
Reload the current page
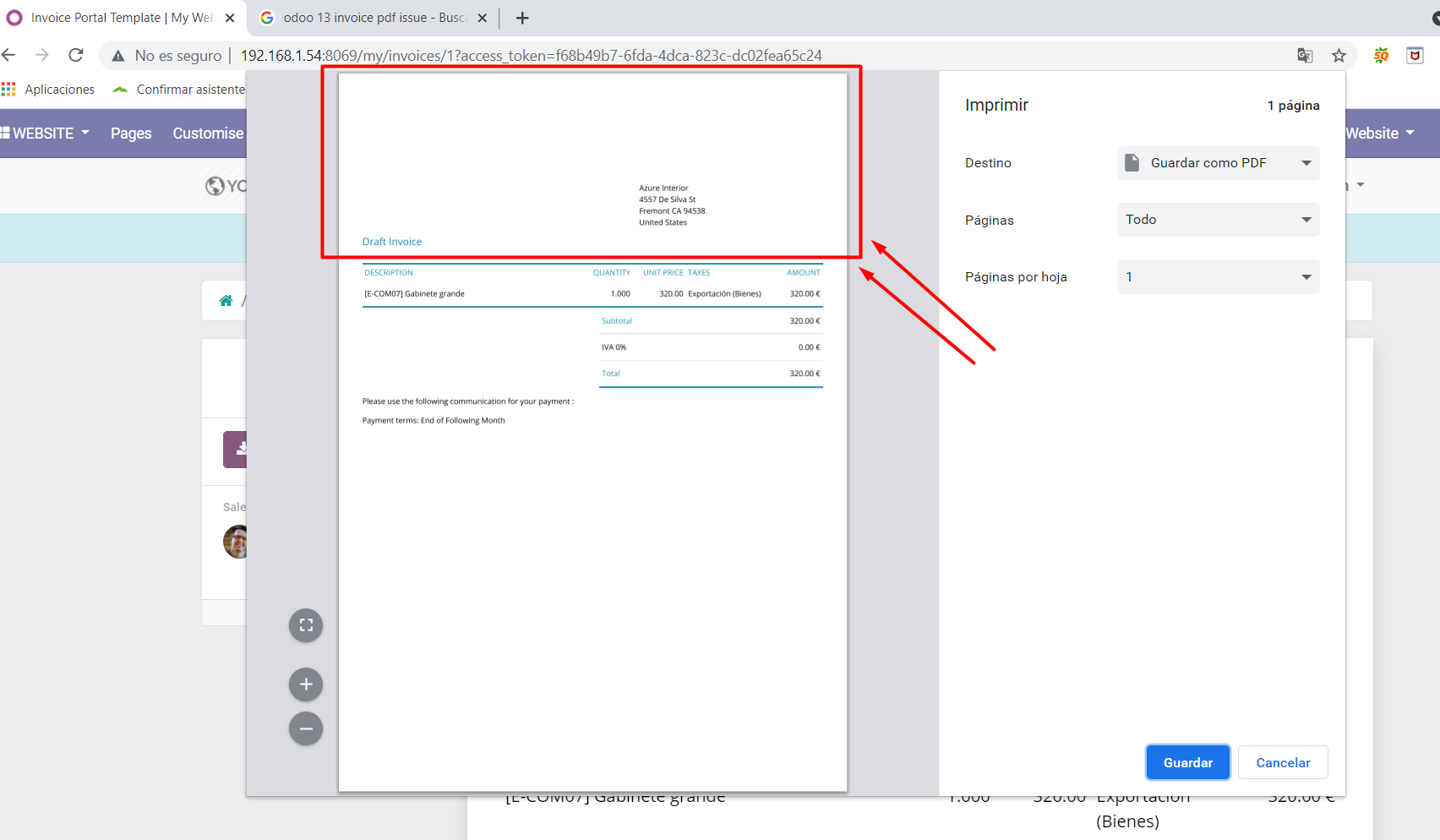[76, 55]
